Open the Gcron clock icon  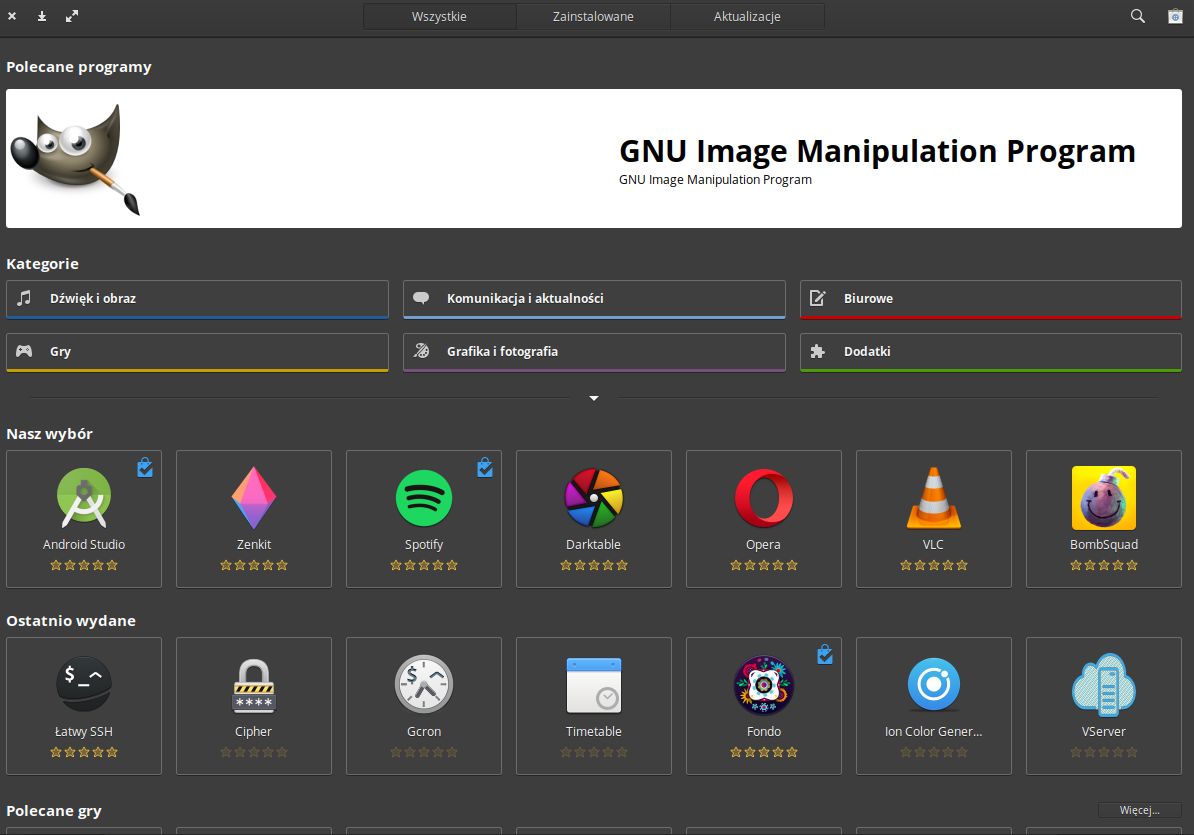coord(424,684)
